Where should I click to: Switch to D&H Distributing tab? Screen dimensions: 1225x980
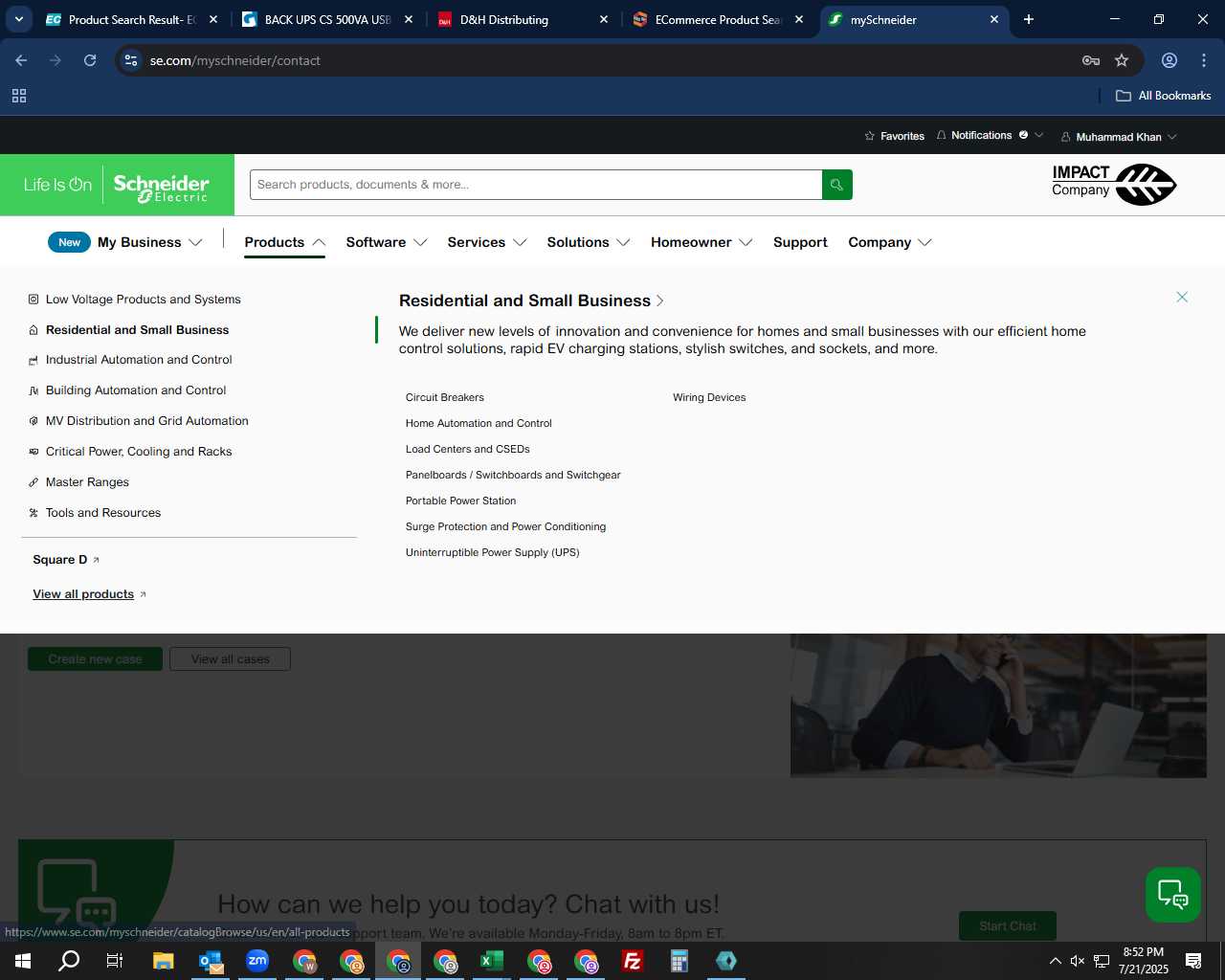(x=523, y=19)
